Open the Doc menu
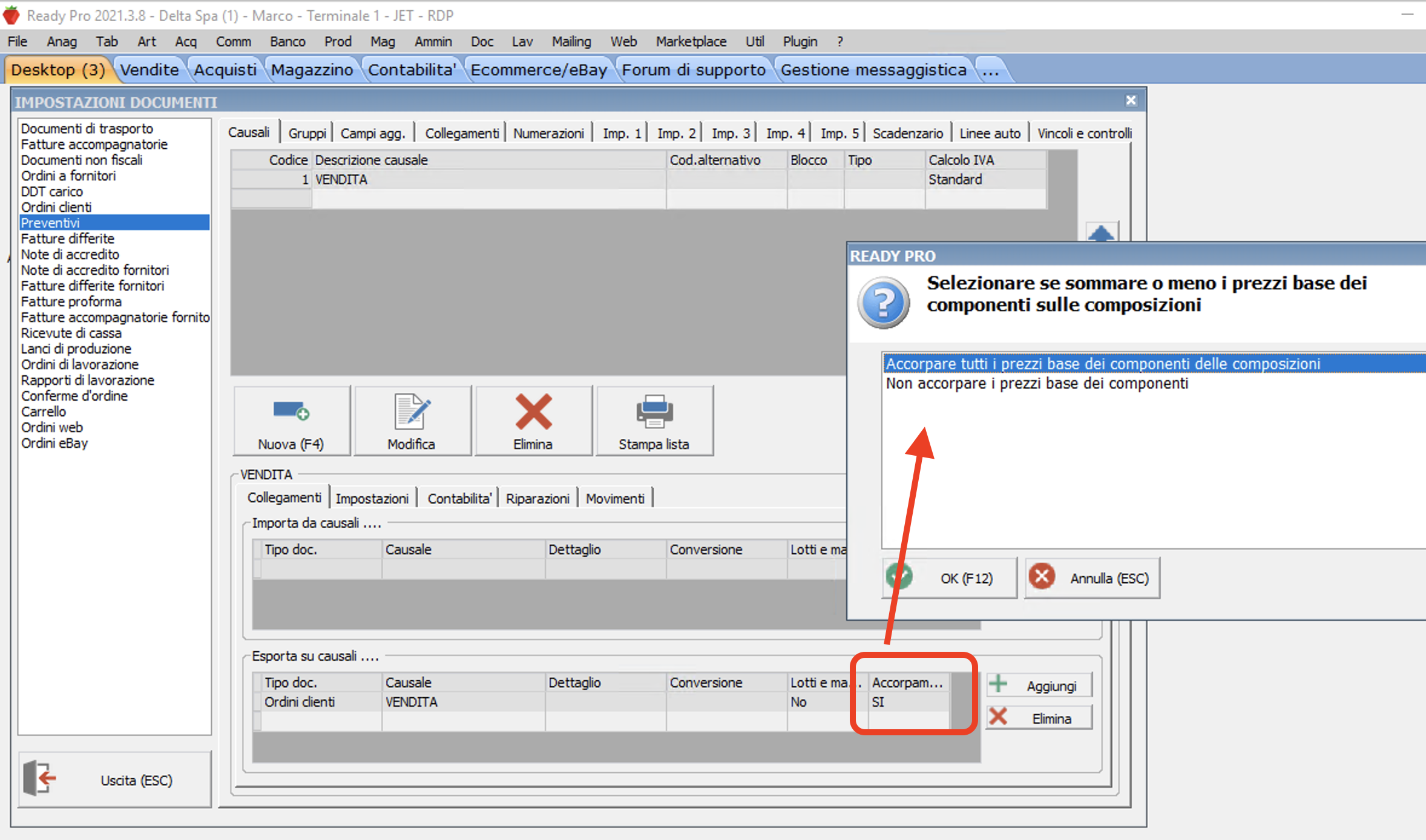This screenshot has height=840, width=1426. [482, 41]
